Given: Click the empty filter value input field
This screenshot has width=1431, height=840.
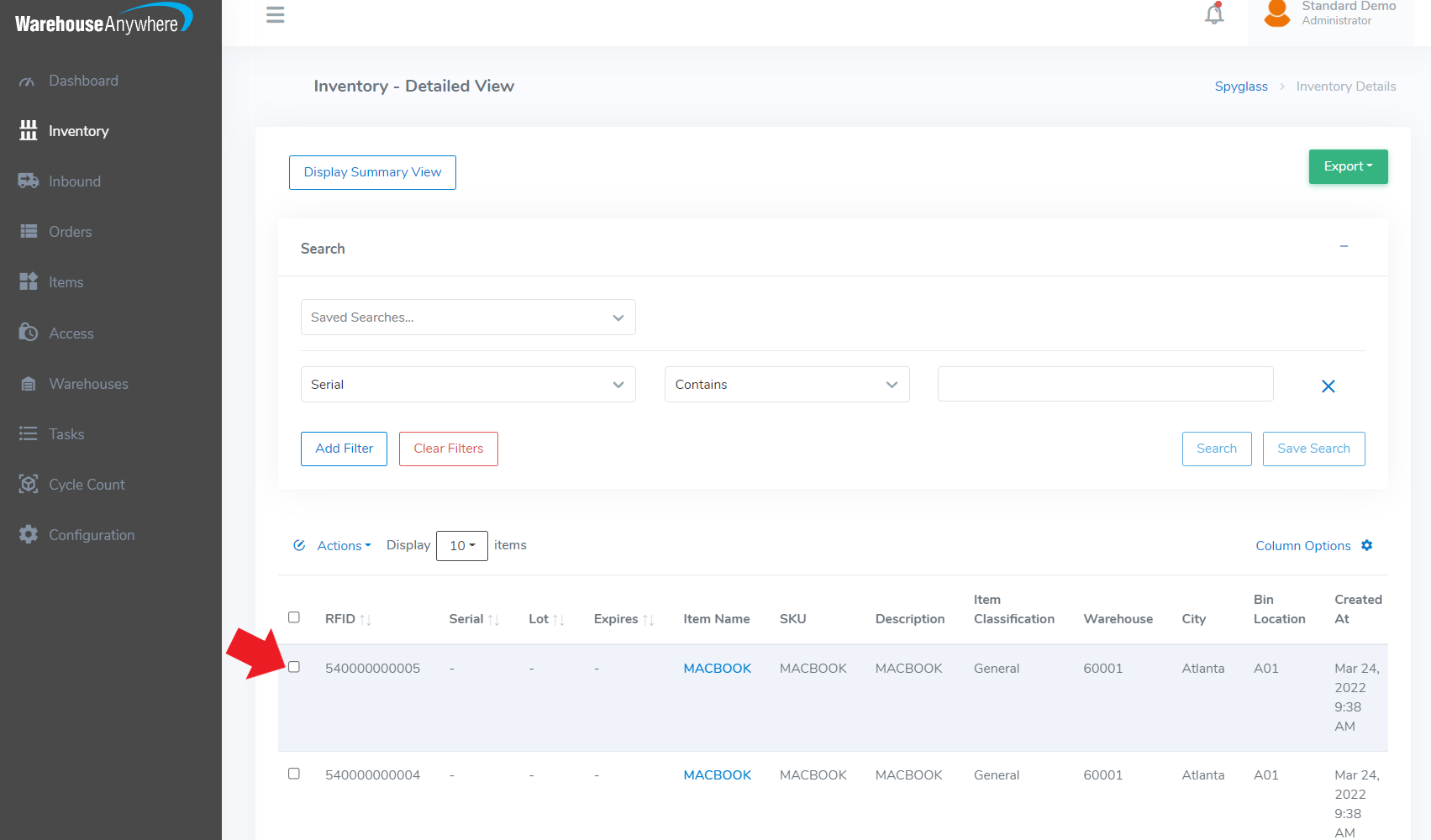Looking at the screenshot, I should pyautogui.click(x=1105, y=384).
